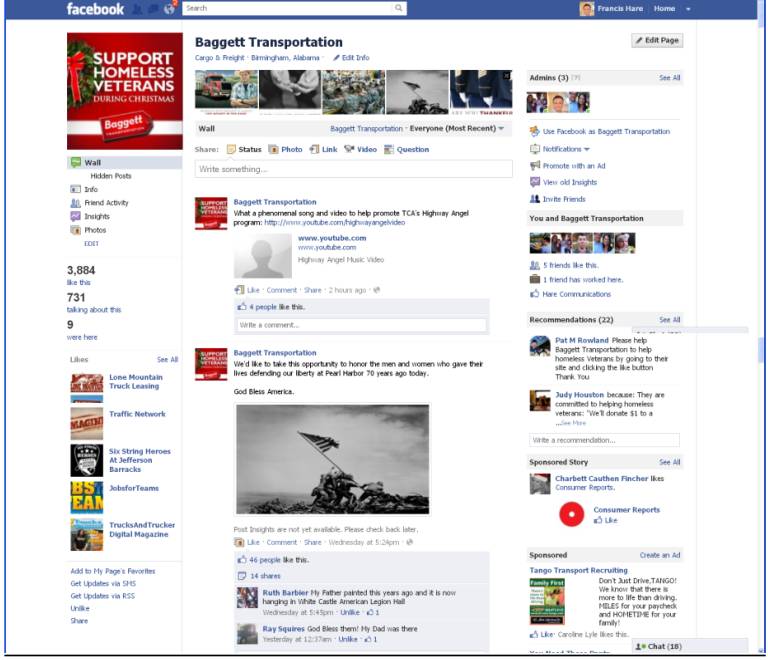Viewport: 768px width, 660px height.
Task: Open the large Iwo Jima flag photo
Action: 333,459
